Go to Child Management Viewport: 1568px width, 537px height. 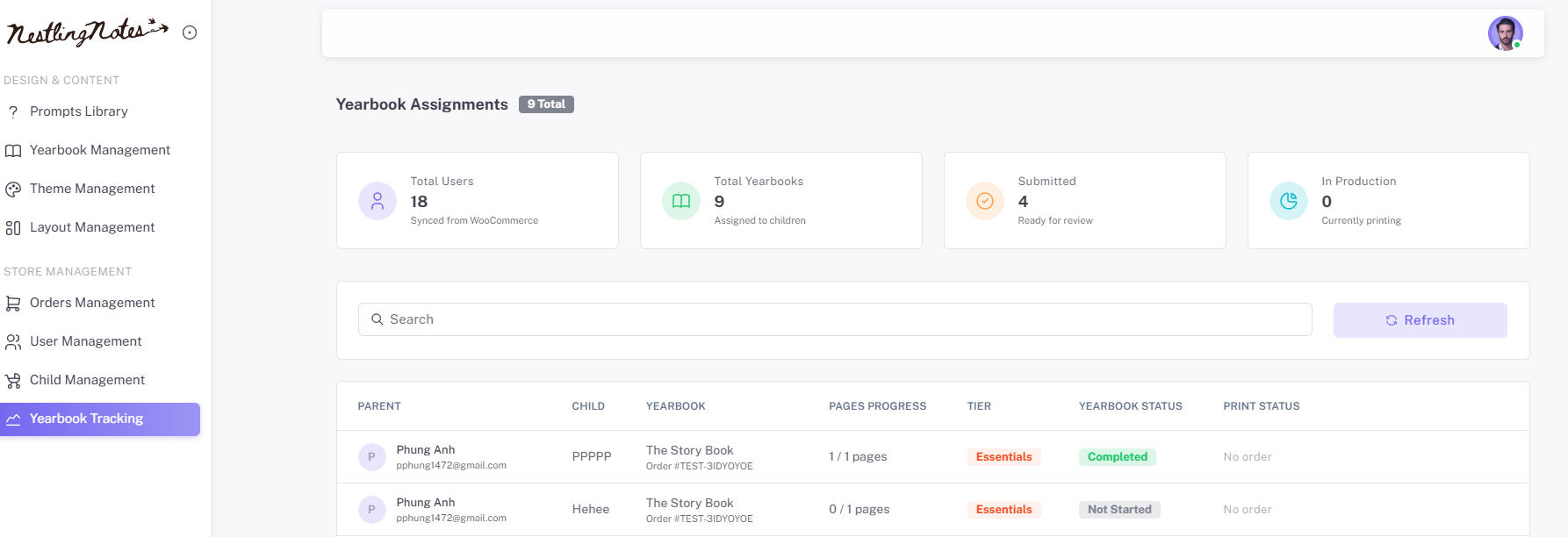[87, 380]
